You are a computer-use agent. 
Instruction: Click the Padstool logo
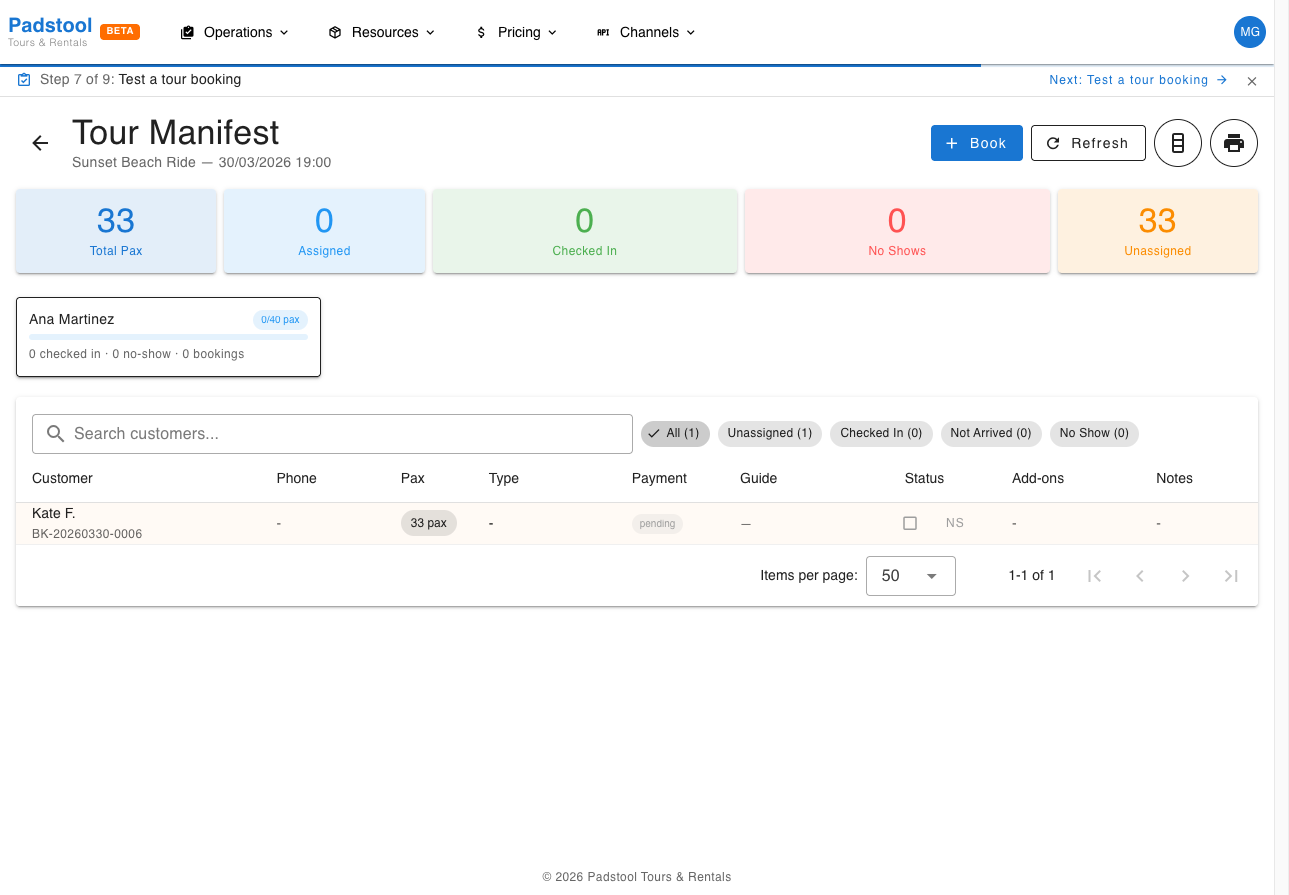pyautogui.click(x=50, y=31)
